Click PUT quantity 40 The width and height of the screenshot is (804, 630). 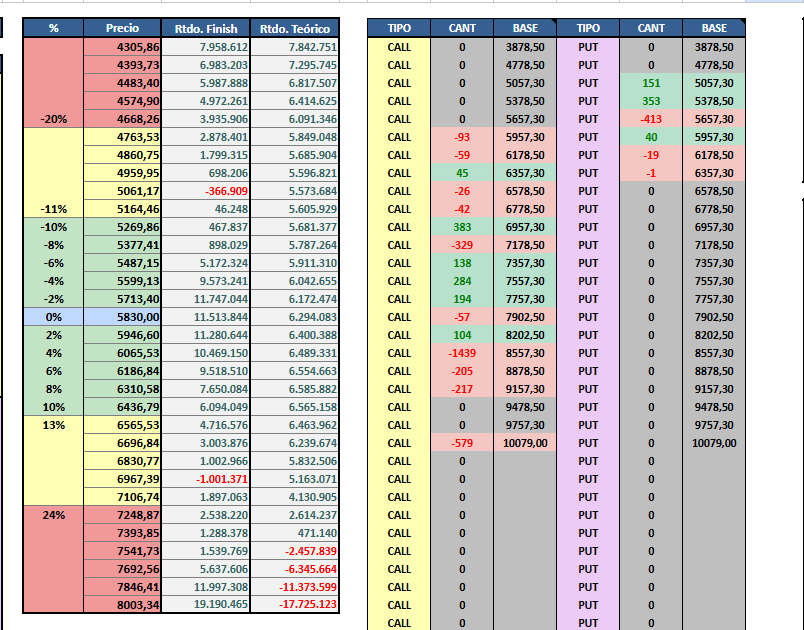pyautogui.click(x=651, y=137)
